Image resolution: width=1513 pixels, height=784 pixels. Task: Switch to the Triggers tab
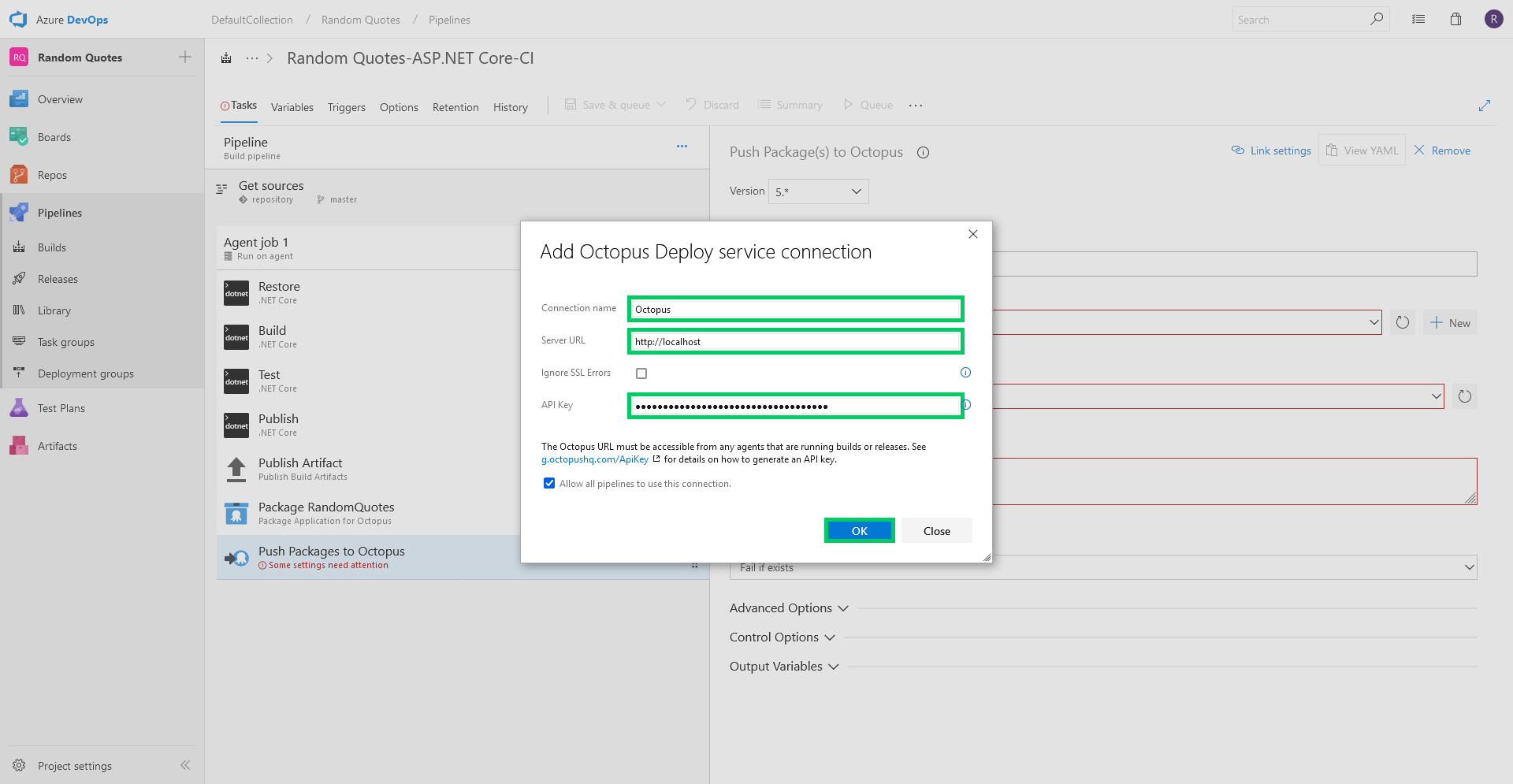pos(347,107)
